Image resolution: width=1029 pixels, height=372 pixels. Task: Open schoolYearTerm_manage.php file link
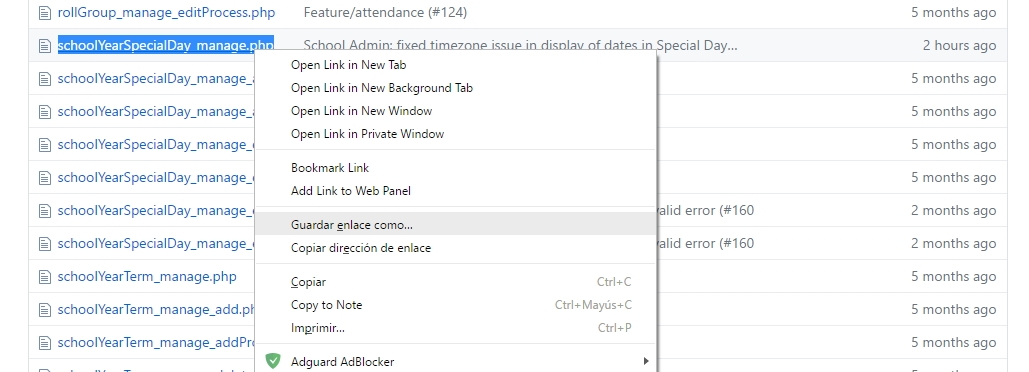coord(147,276)
